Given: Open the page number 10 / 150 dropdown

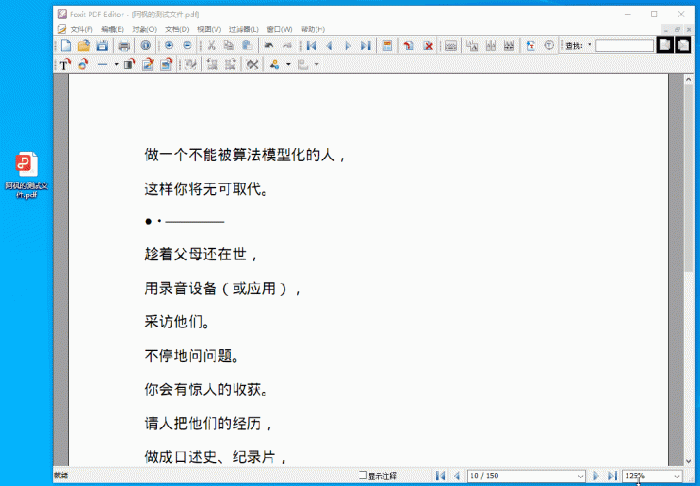Looking at the screenshot, I should tap(580, 476).
